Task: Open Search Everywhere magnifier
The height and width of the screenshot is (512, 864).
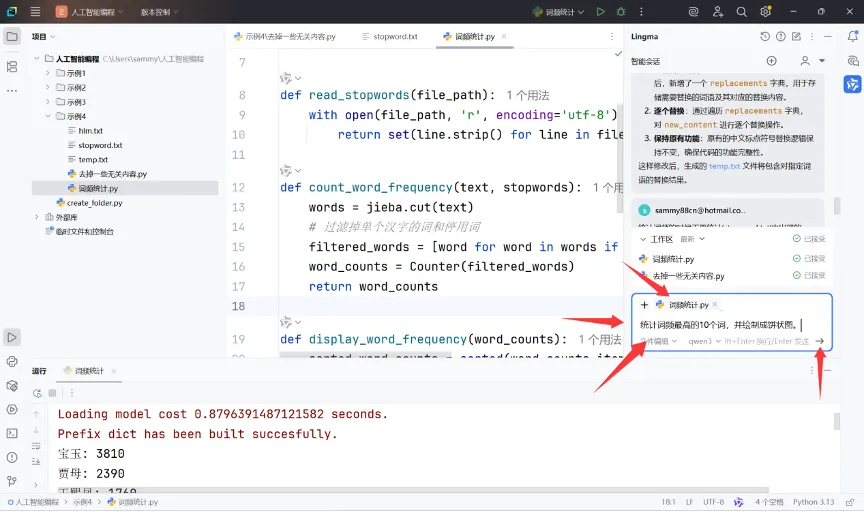Action: pyautogui.click(x=742, y=12)
